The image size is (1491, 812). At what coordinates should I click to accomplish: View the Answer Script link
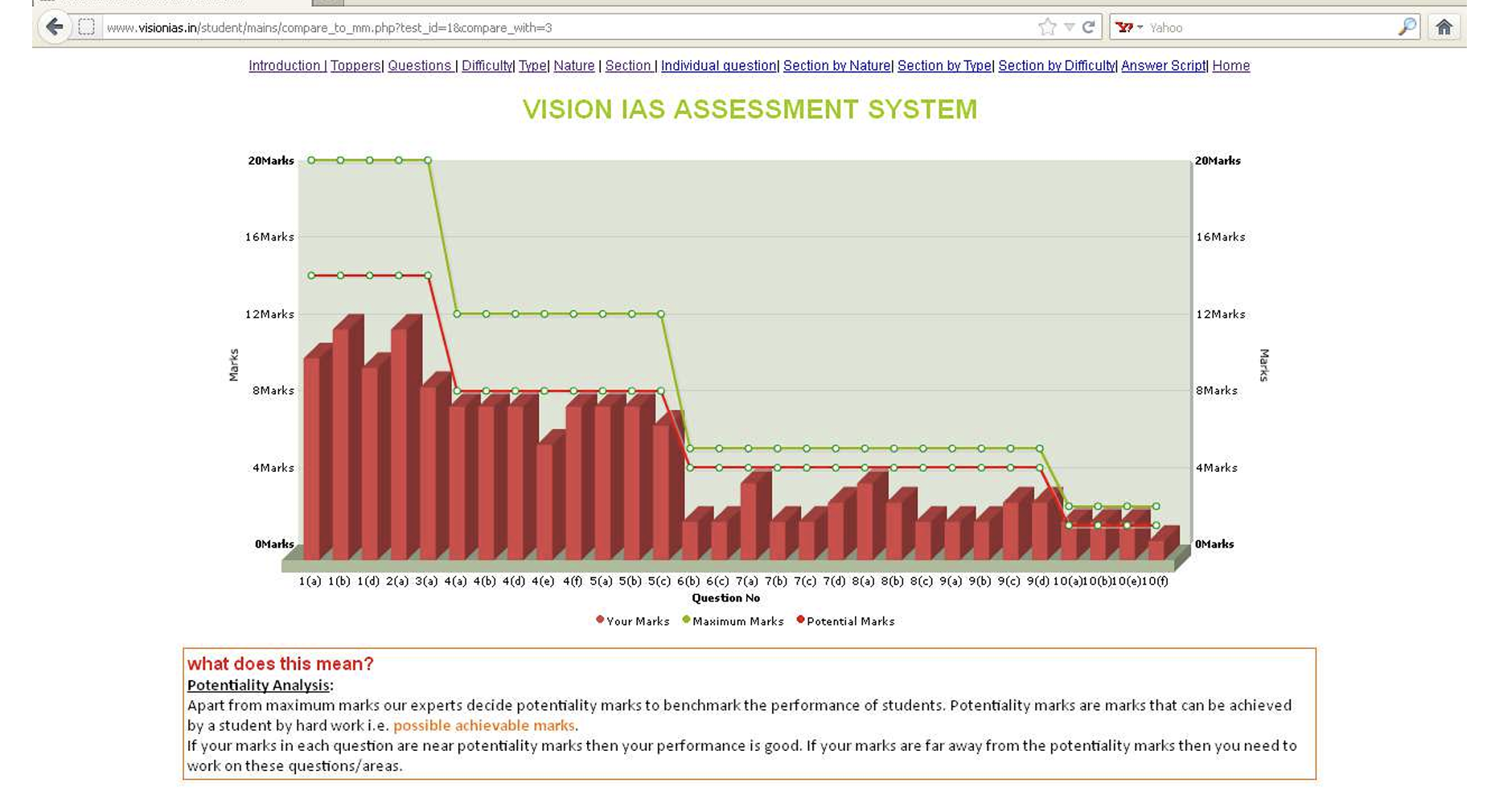[x=1164, y=66]
